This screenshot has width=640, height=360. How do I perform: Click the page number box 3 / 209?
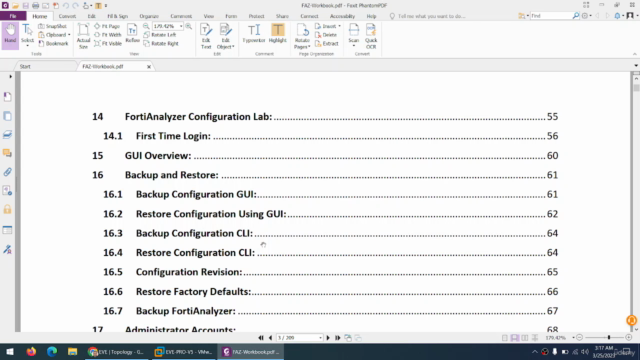pos(299,338)
